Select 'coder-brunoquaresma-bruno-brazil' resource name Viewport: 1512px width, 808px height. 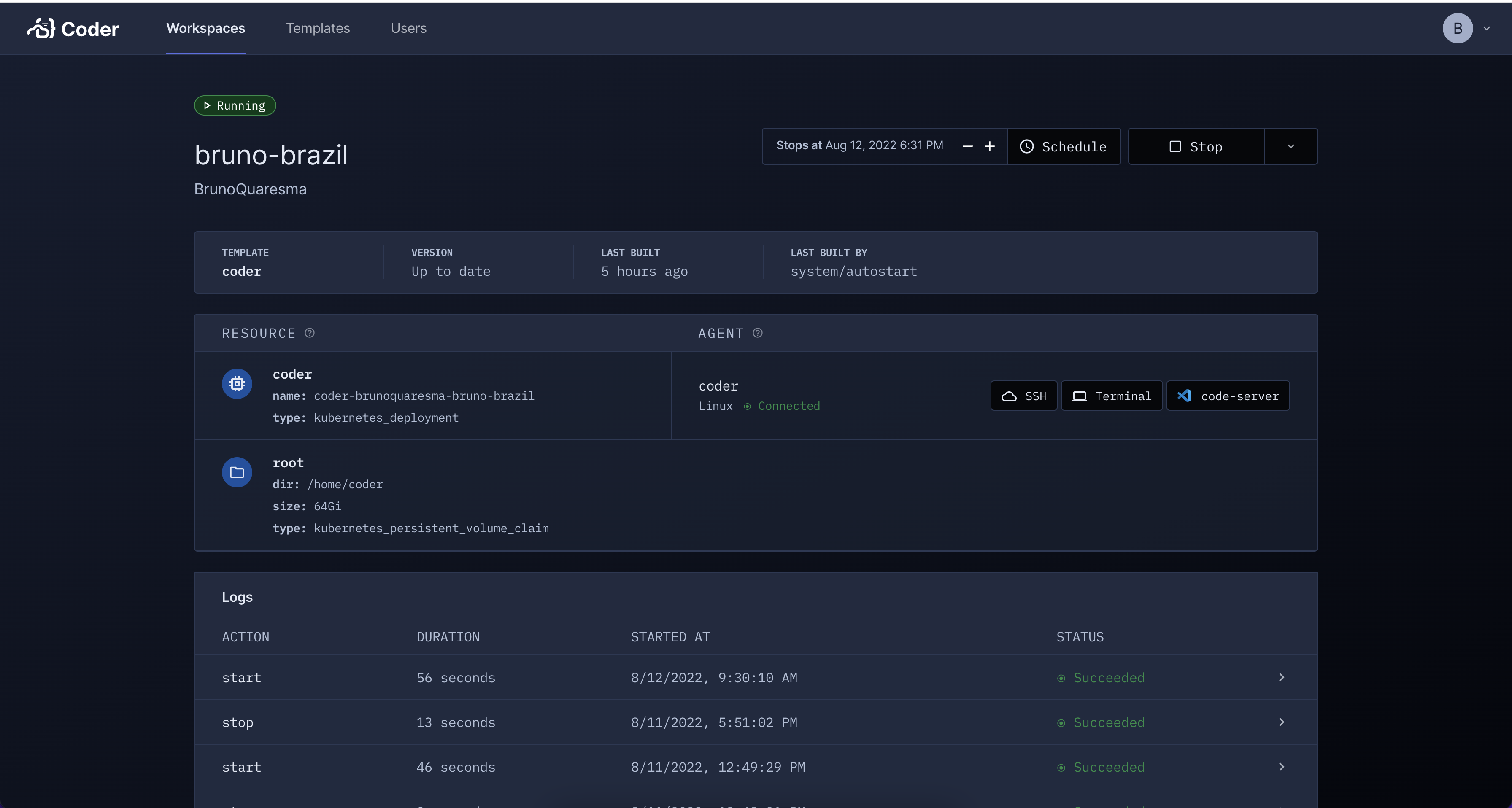click(424, 396)
